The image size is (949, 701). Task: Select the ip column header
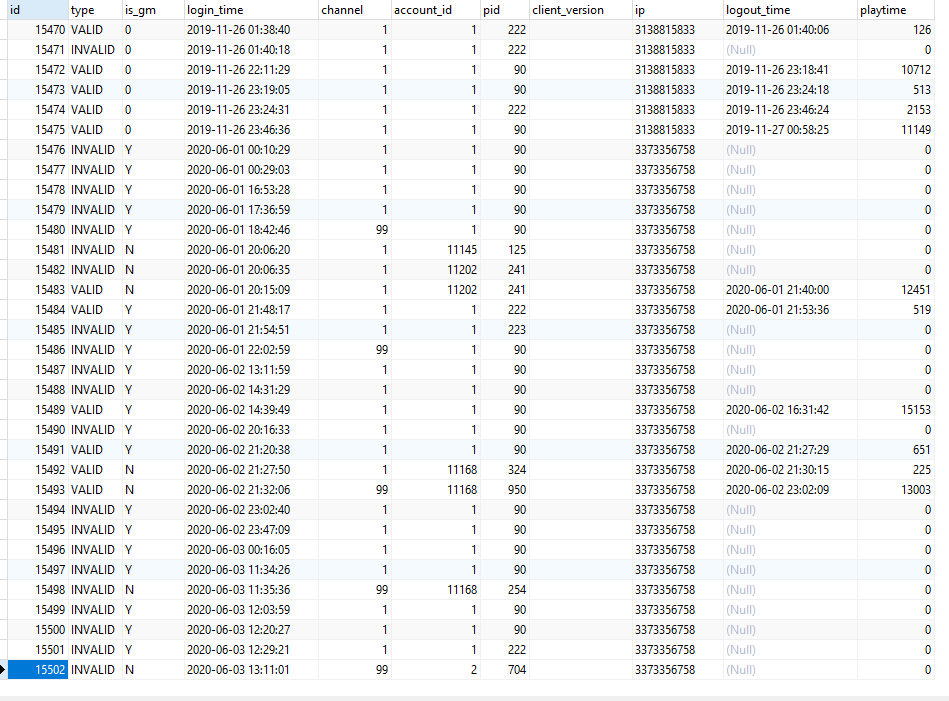coord(678,10)
